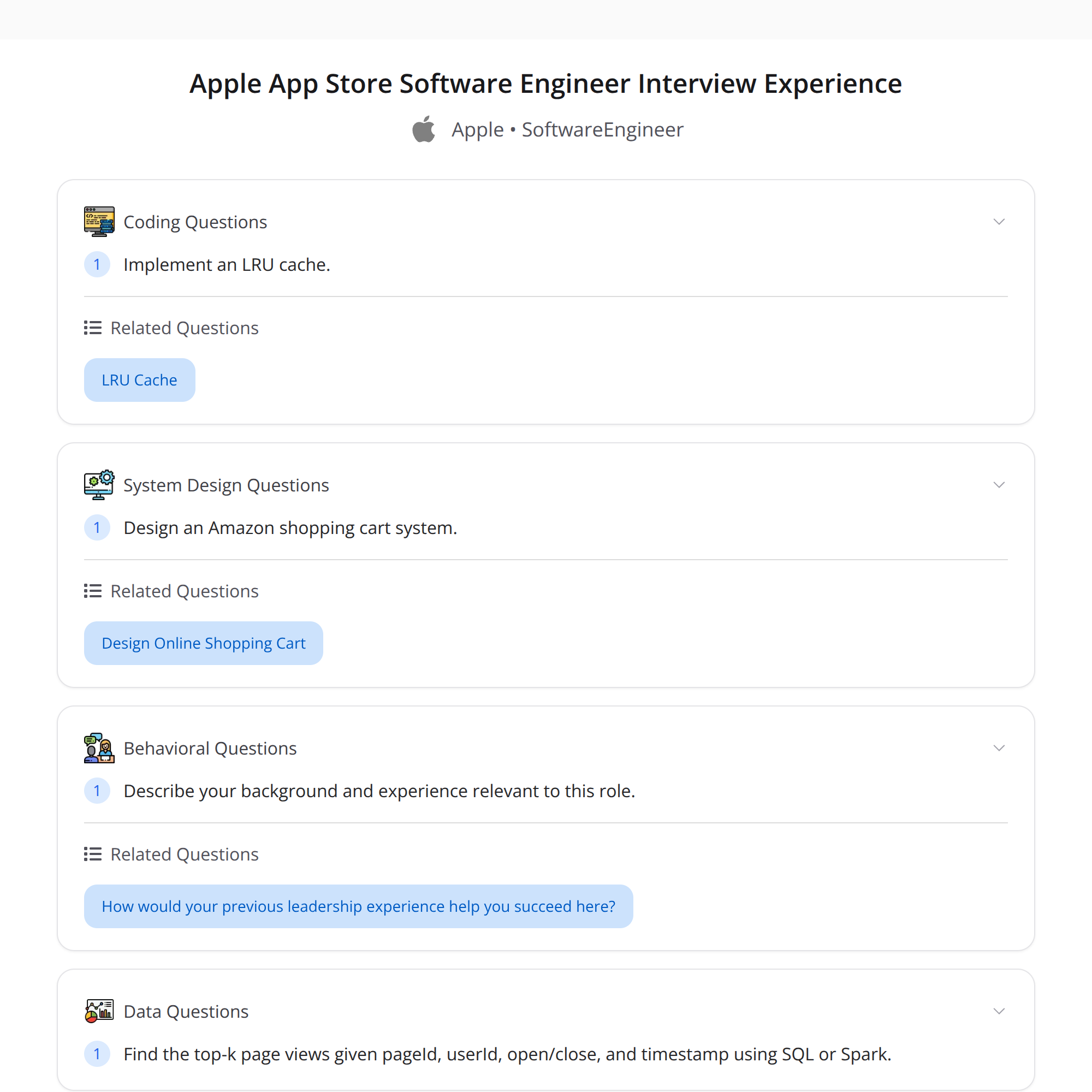Click the Data Questions heading
The width and height of the screenshot is (1092, 1092).
[186, 1011]
